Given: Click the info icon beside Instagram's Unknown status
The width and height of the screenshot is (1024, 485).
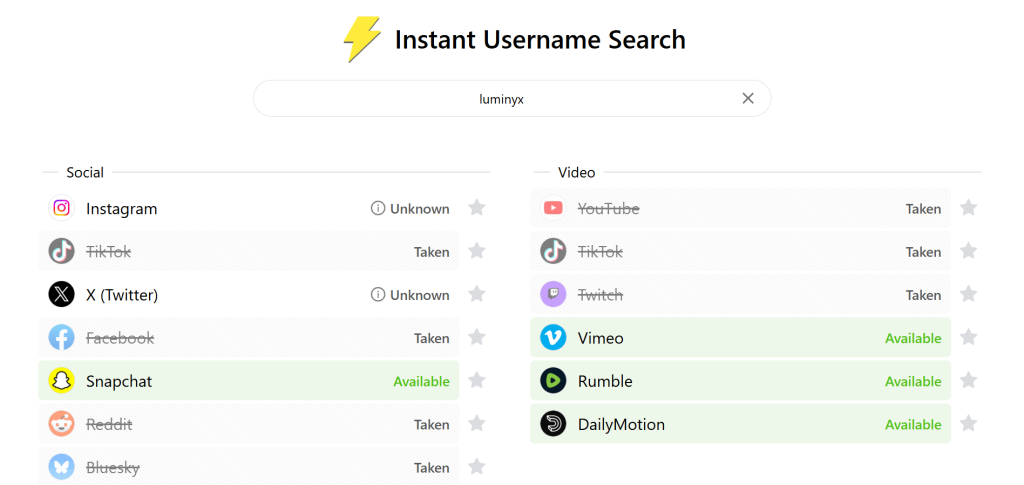Looking at the screenshot, I should [x=378, y=209].
